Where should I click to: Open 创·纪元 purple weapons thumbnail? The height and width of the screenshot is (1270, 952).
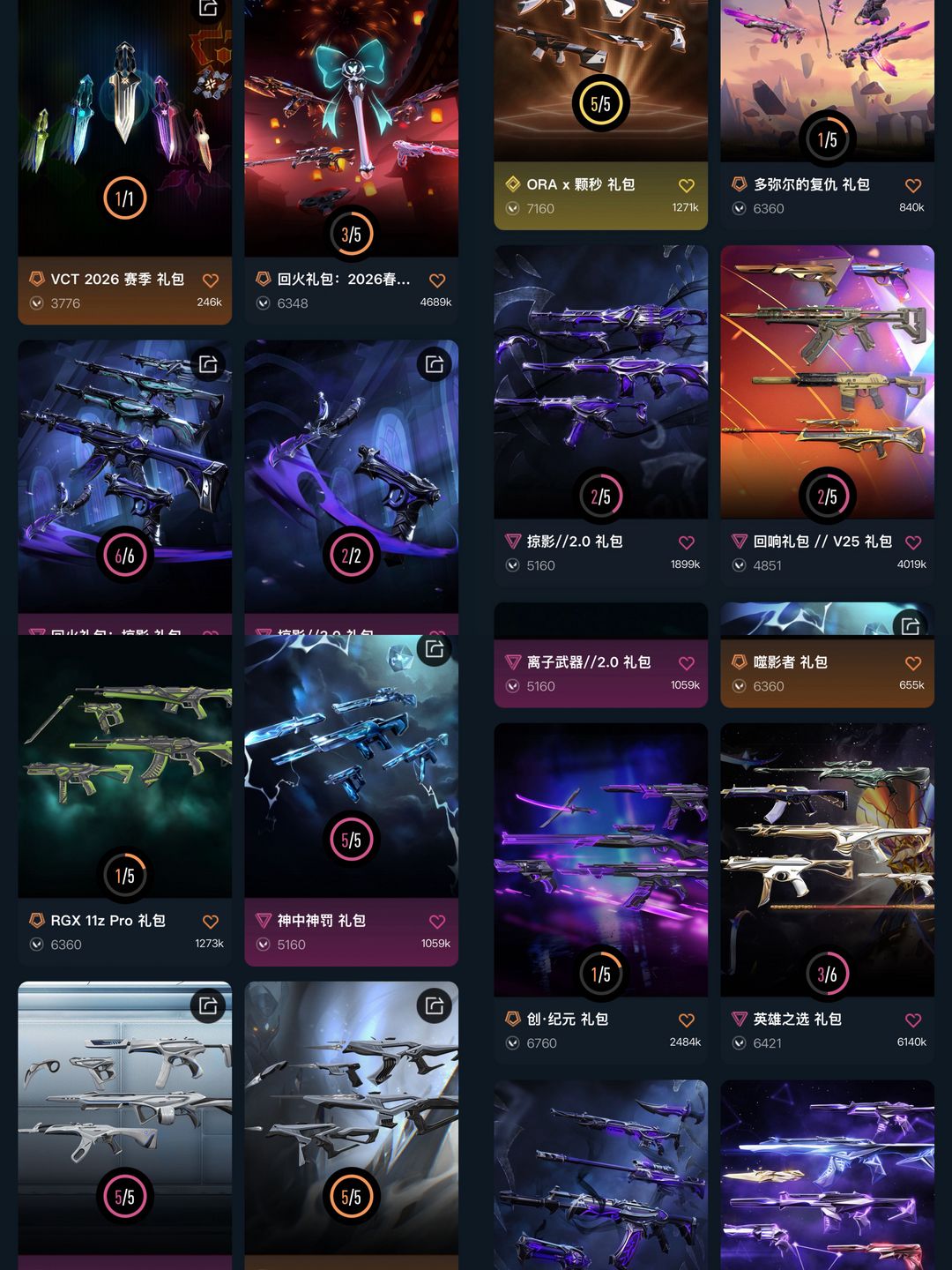601,860
